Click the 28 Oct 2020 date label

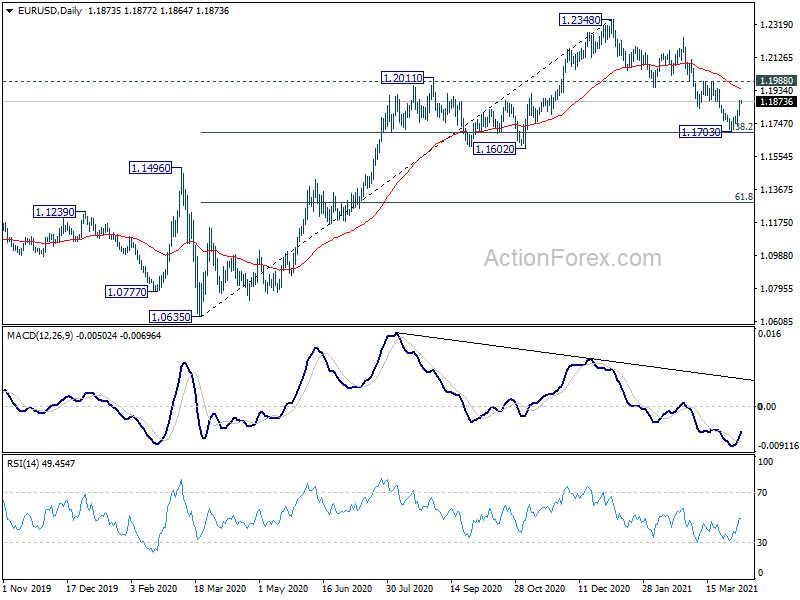(x=540, y=588)
